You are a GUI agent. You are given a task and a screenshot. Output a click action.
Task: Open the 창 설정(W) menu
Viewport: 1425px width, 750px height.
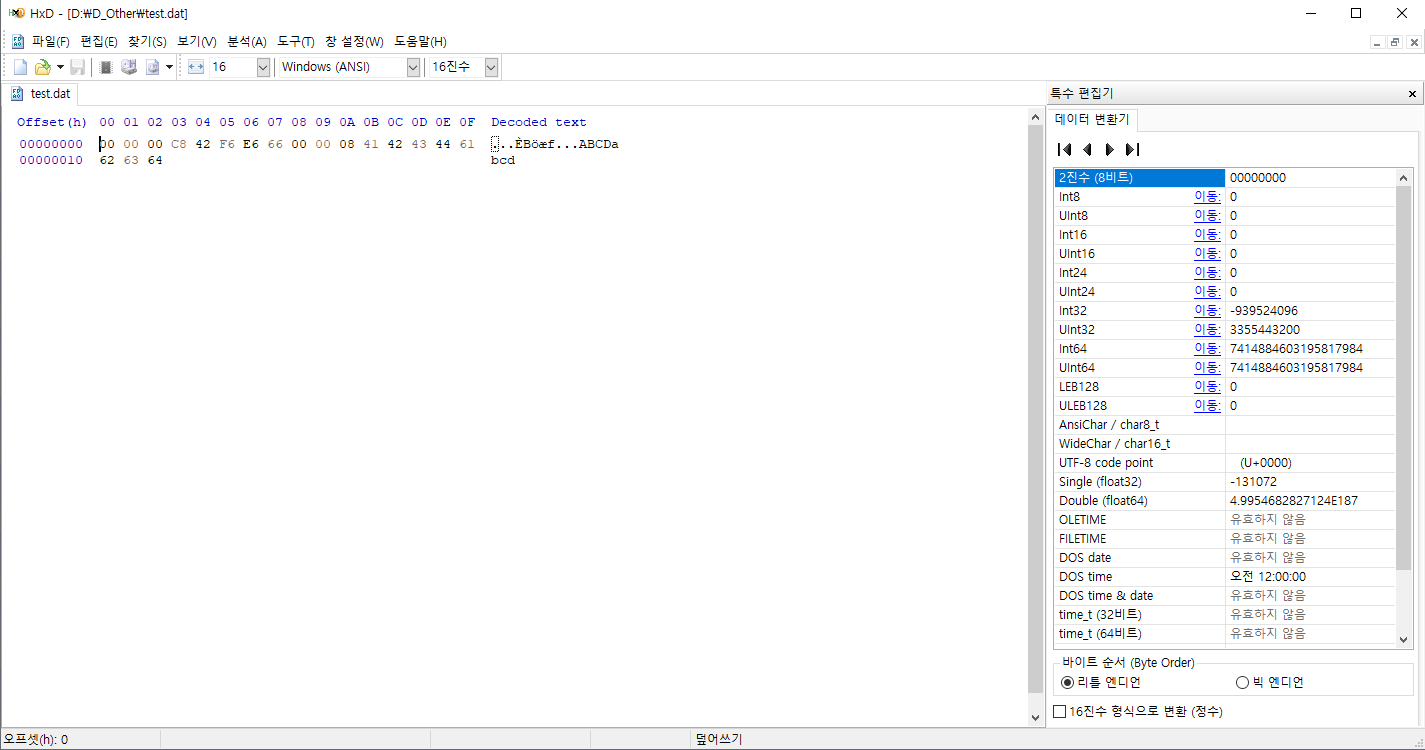coord(354,42)
